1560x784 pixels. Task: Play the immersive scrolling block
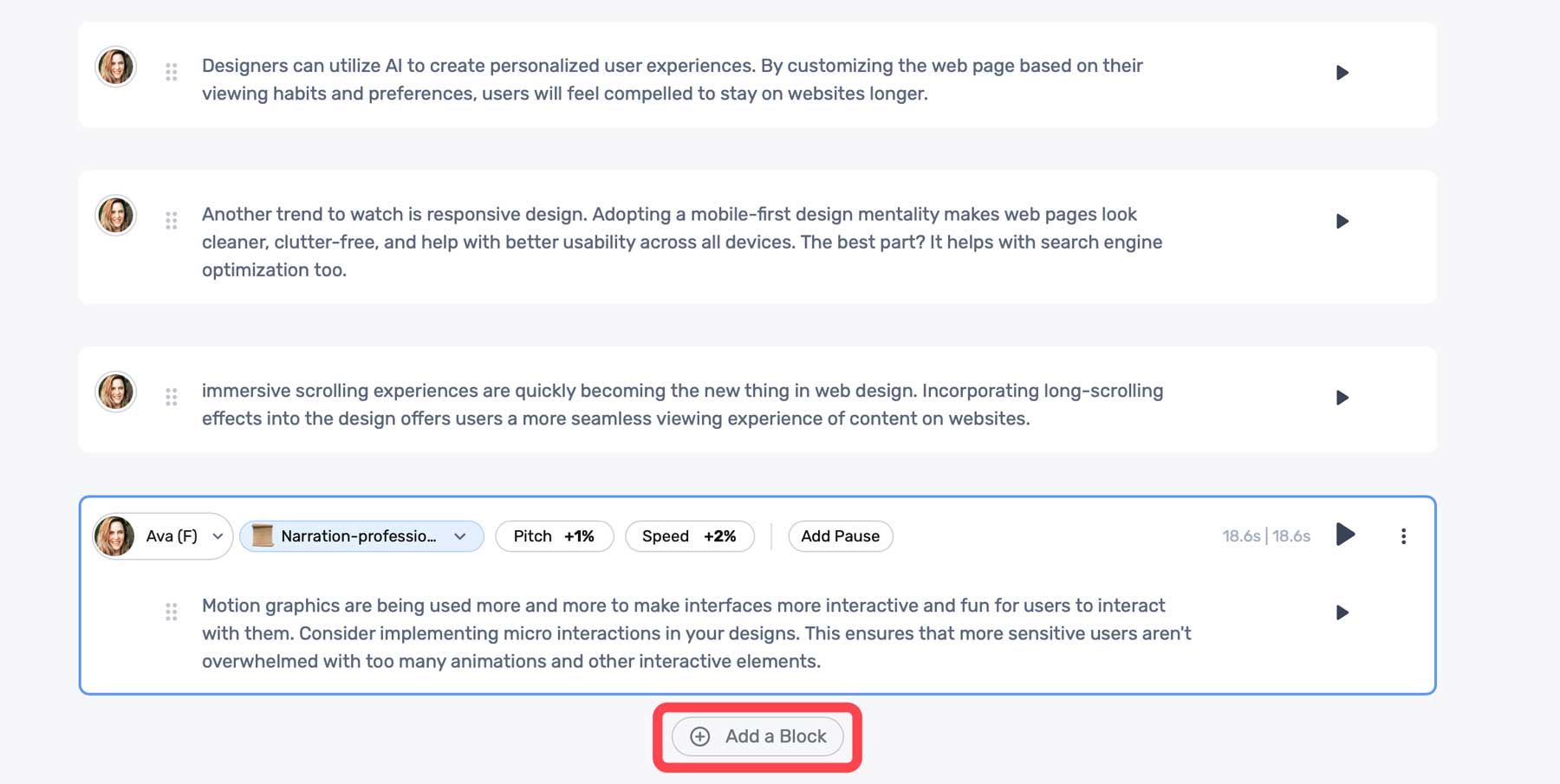(1342, 398)
